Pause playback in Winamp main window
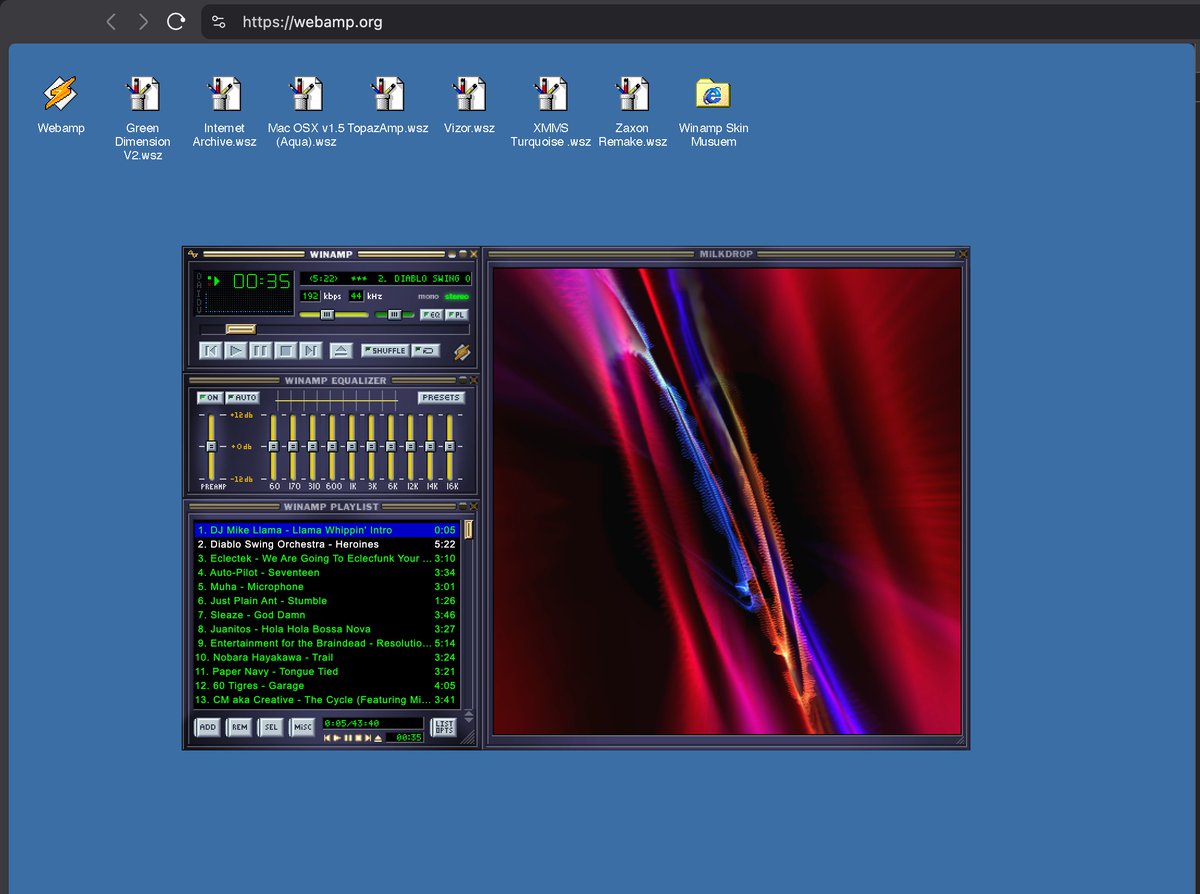The image size is (1200, 894). (260, 351)
